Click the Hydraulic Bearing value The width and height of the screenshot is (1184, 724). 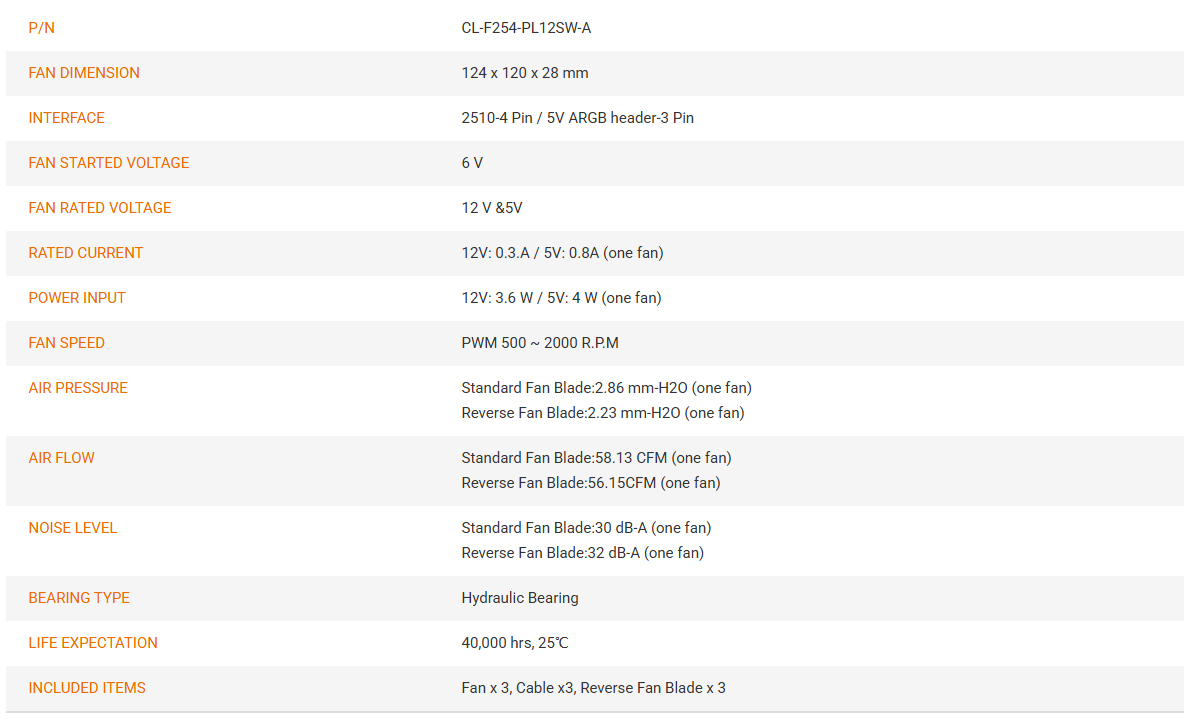point(520,598)
